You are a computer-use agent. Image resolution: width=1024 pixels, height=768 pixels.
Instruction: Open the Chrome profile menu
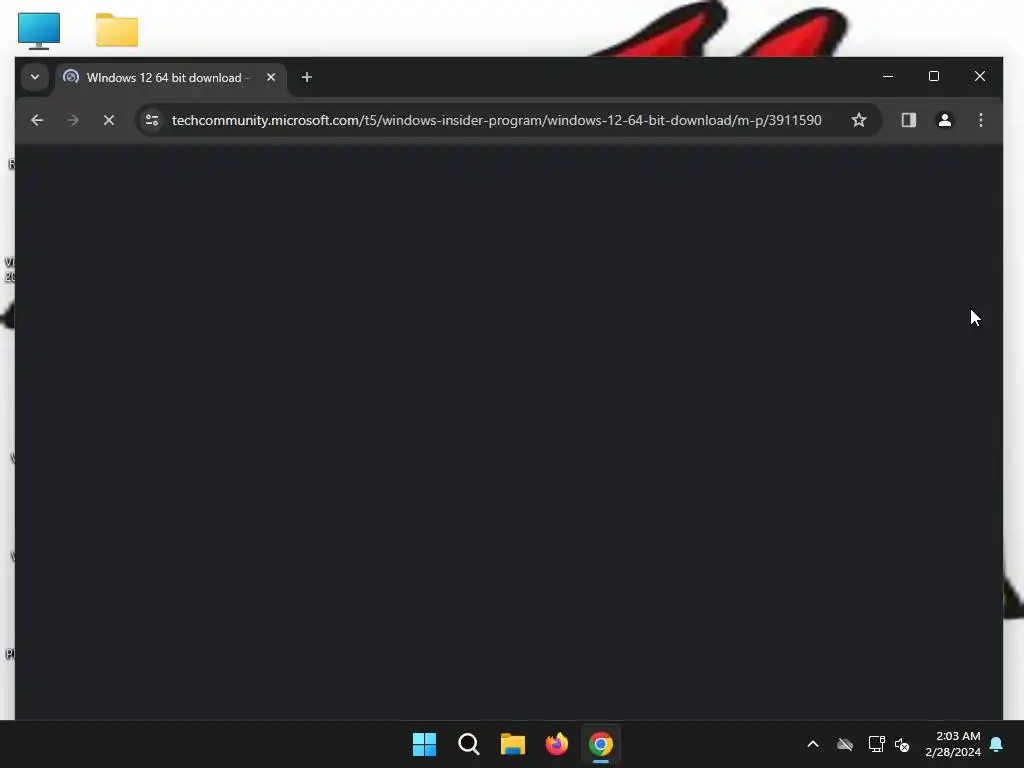pyautogui.click(x=944, y=120)
